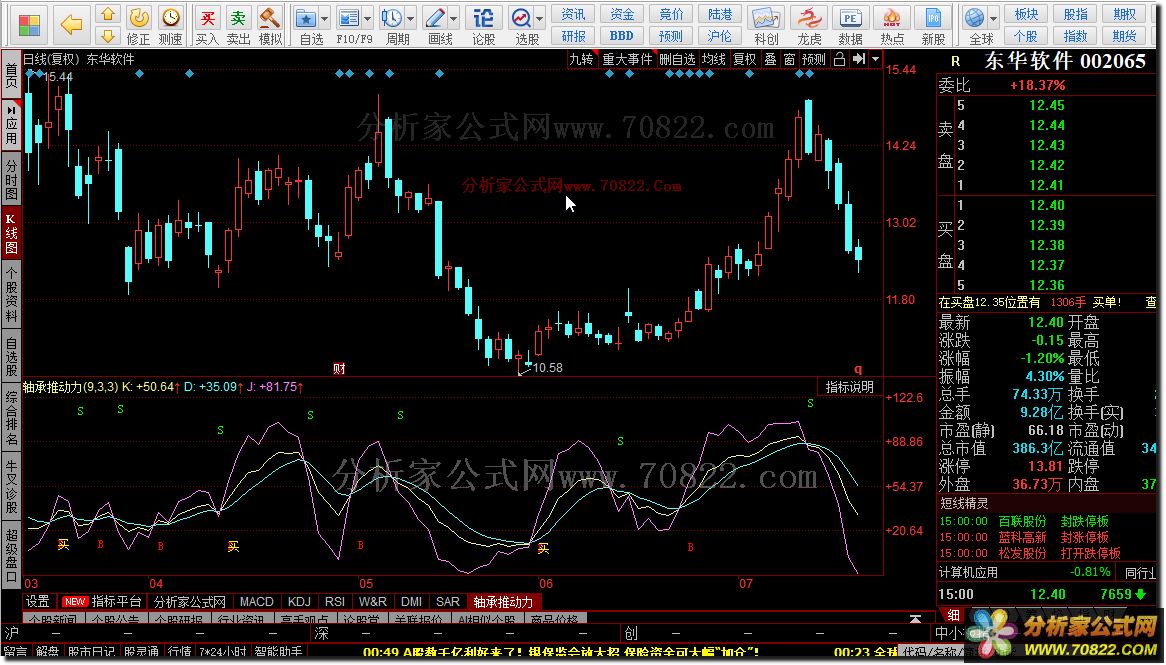1166x665 pixels.
Task: Open the chart toolbar overflow dropdown arrow
Action: tap(875, 59)
